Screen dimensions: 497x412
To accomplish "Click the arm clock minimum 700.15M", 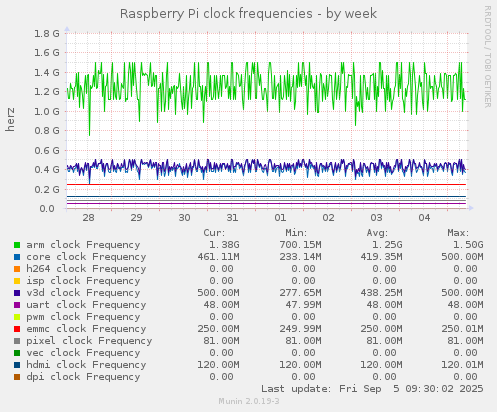I will [x=300, y=245].
